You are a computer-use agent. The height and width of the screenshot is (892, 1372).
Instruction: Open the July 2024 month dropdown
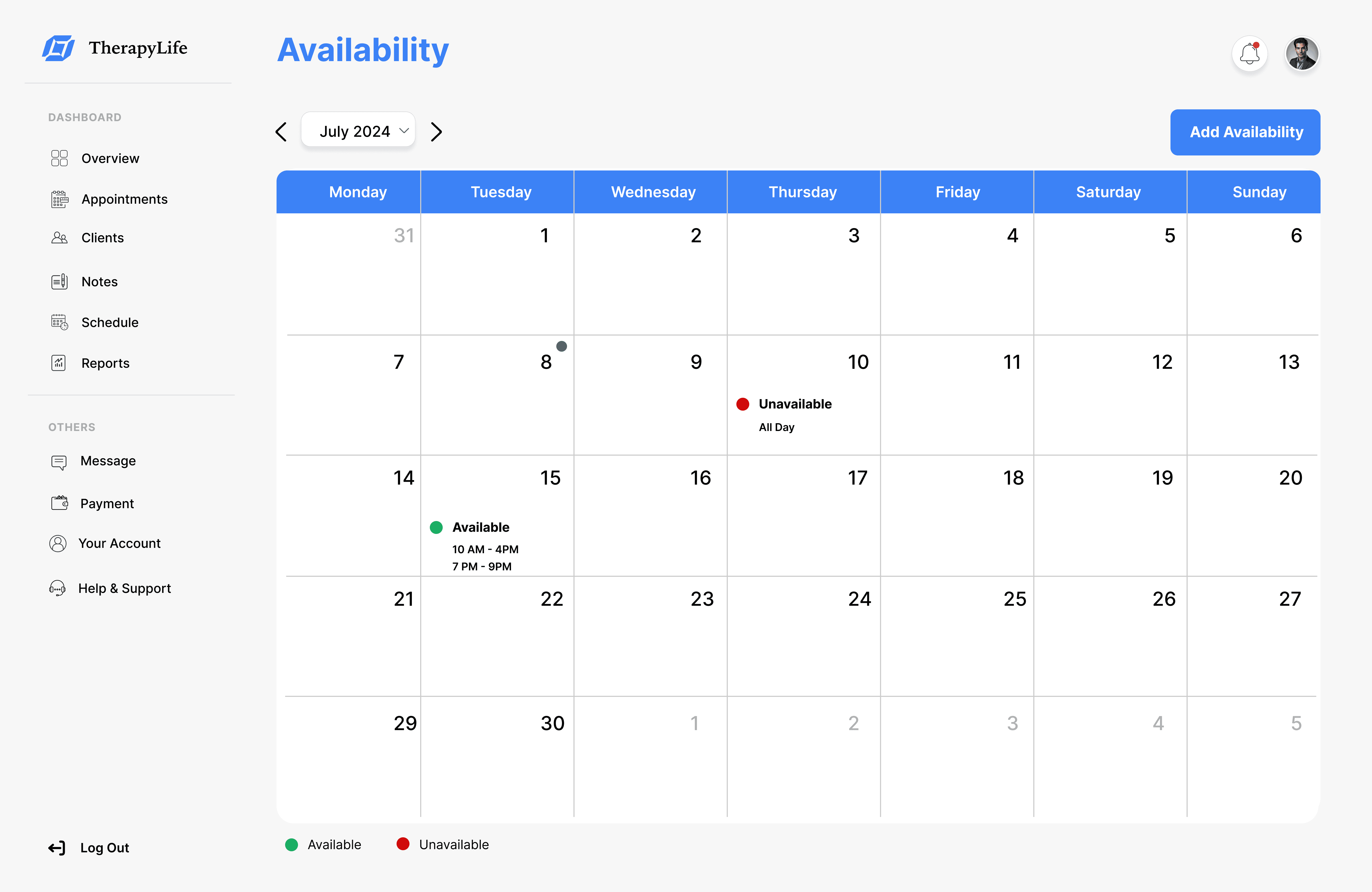pos(358,130)
